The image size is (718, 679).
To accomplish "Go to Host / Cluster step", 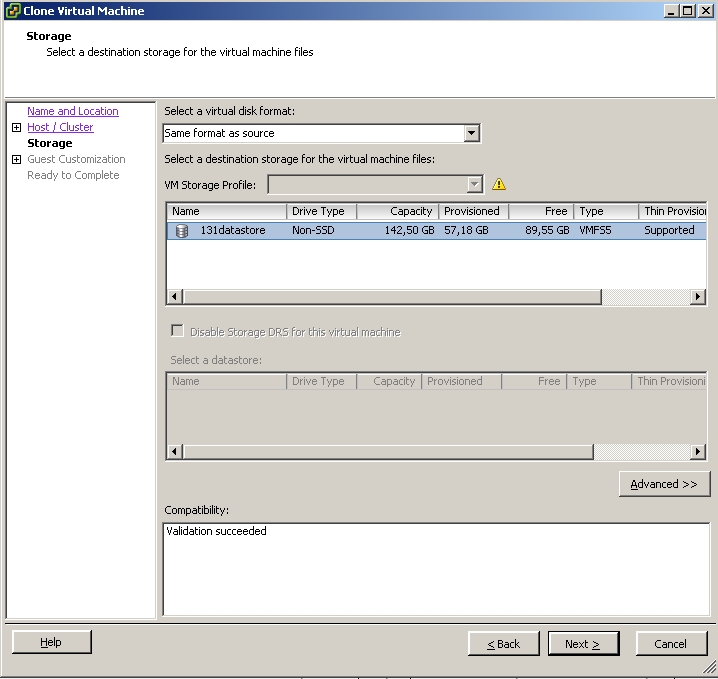I will tap(60, 127).
